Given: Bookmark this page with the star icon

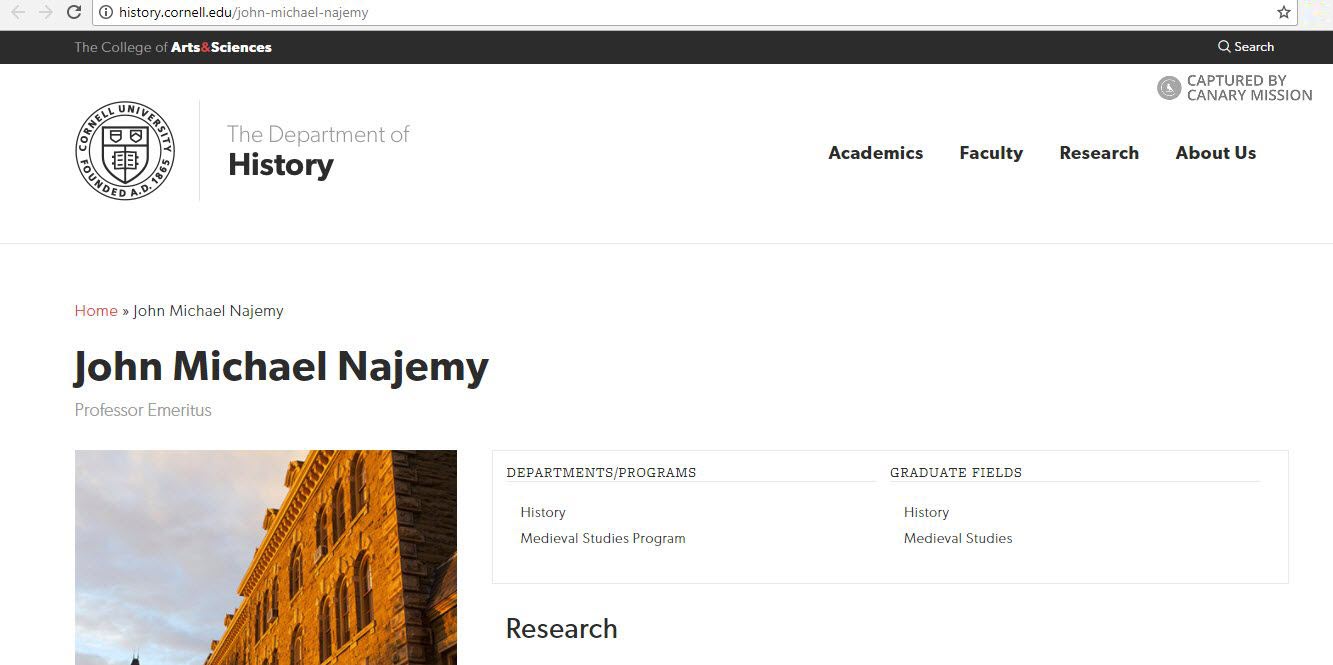Looking at the screenshot, I should tap(1284, 13).
